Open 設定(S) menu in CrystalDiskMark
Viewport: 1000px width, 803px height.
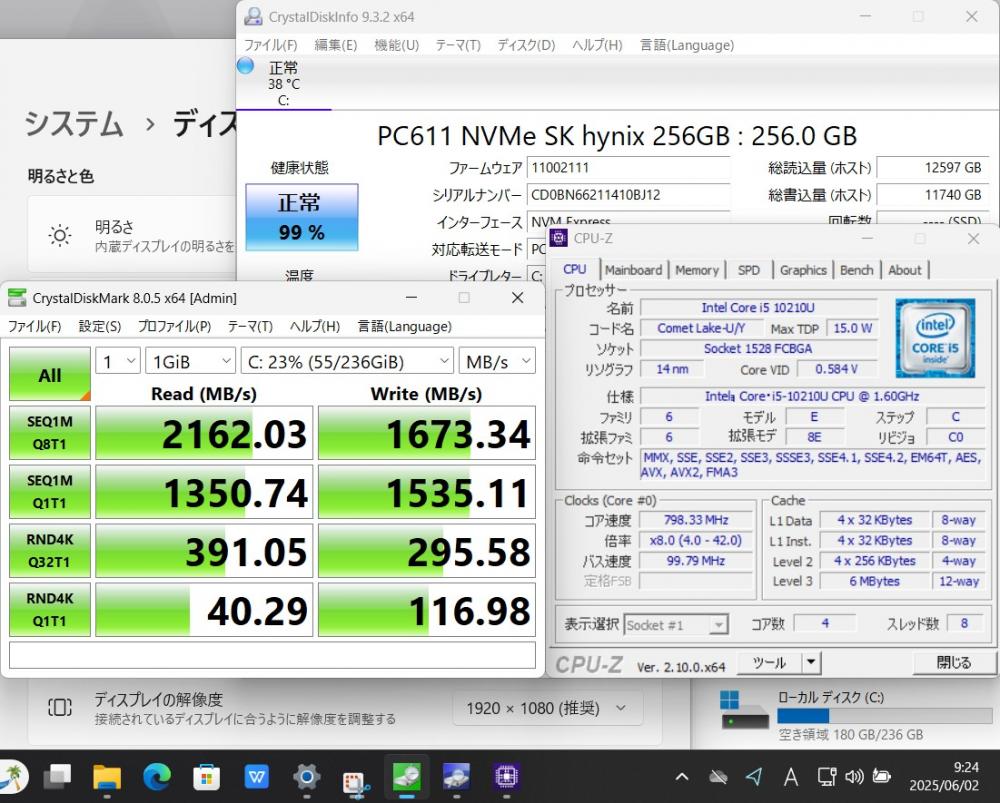99,327
